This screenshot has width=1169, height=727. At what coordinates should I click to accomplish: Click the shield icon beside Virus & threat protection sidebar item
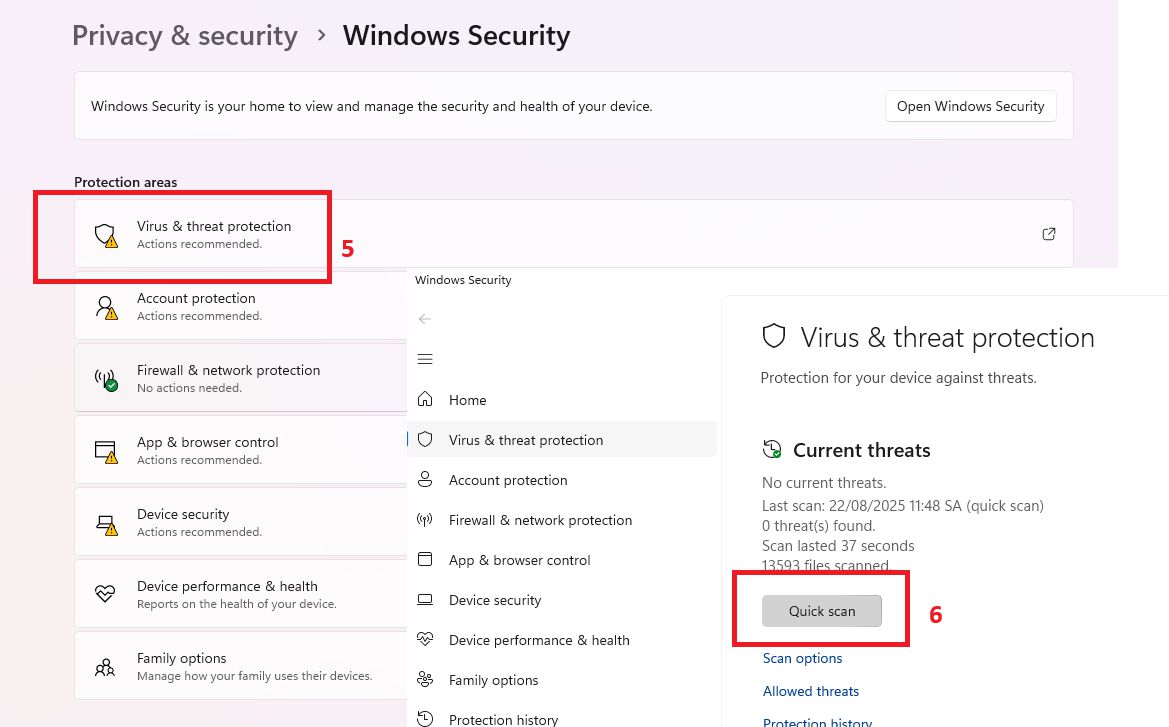click(x=425, y=439)
